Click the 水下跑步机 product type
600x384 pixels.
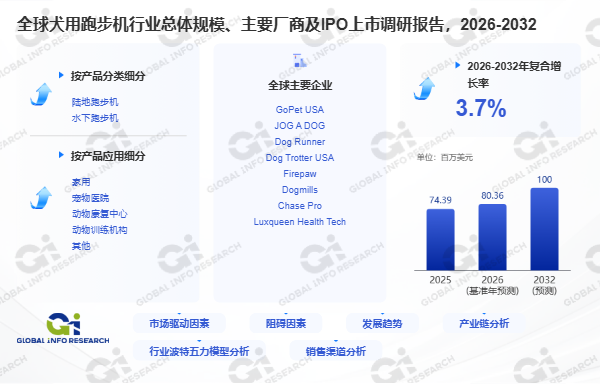pos(95,118)
